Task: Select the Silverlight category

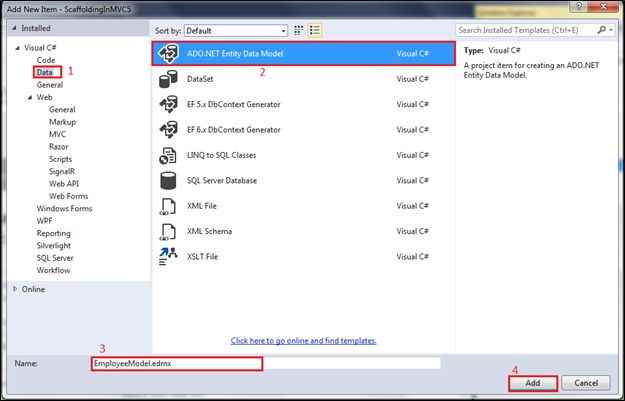Action: pyautogui.click(x=54, y=246)
